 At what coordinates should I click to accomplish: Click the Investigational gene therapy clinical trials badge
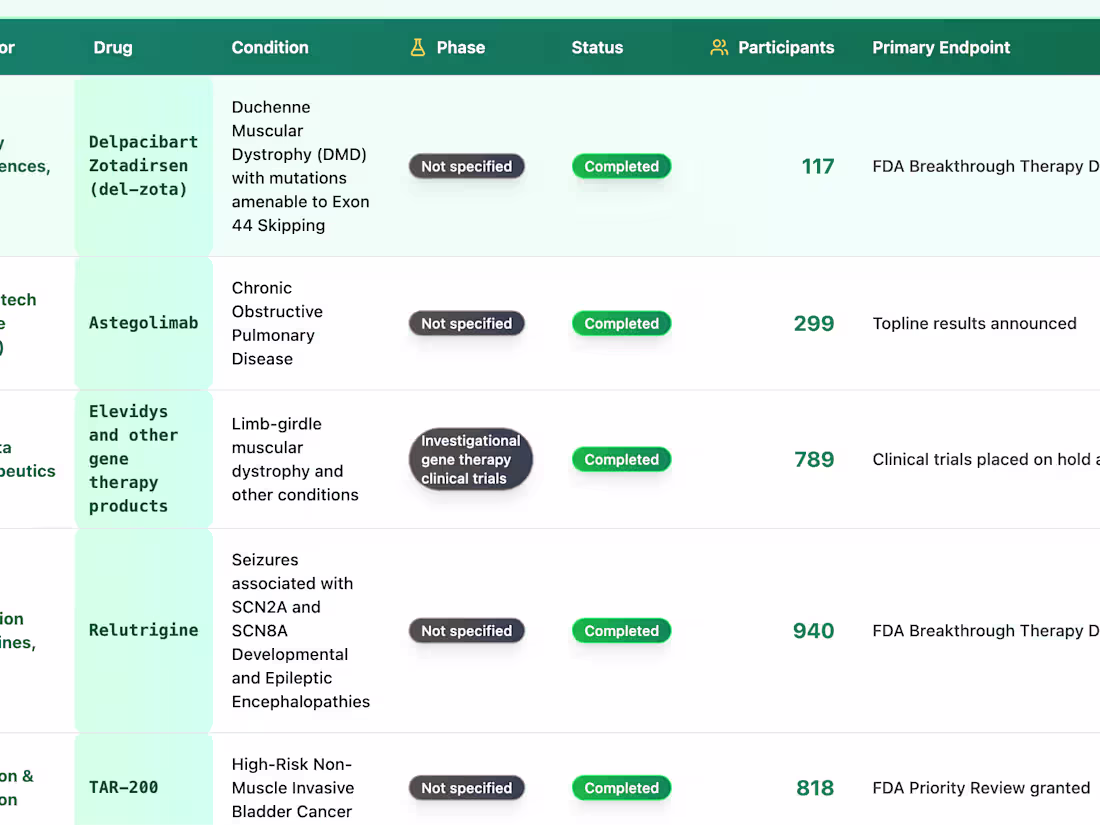[x=470, y=459]
